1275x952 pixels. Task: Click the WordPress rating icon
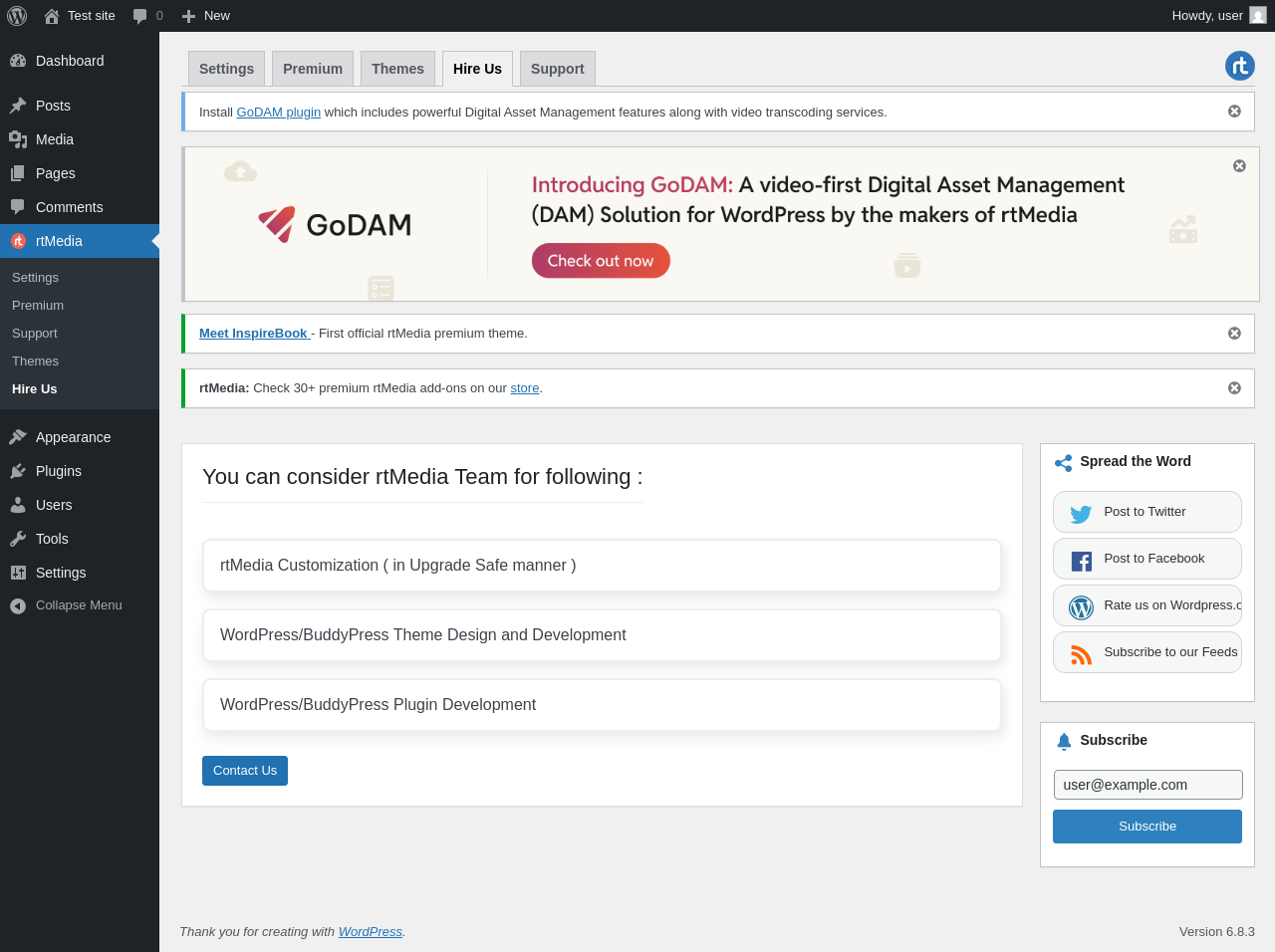(x=1081, y=607)
